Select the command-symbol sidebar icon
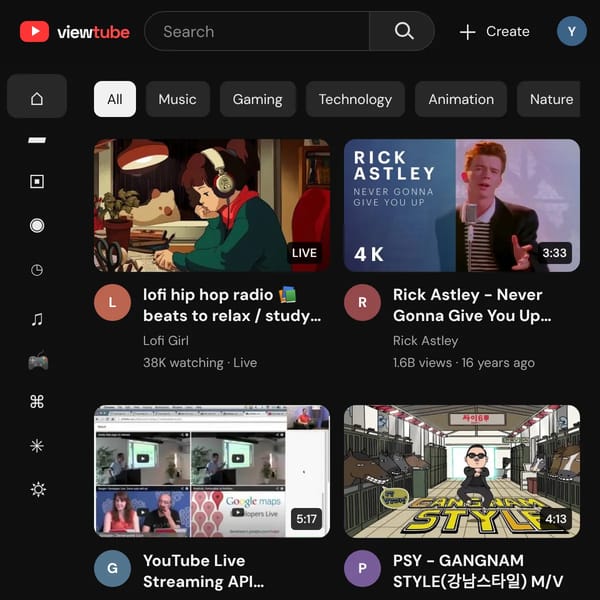 [37, 402]
